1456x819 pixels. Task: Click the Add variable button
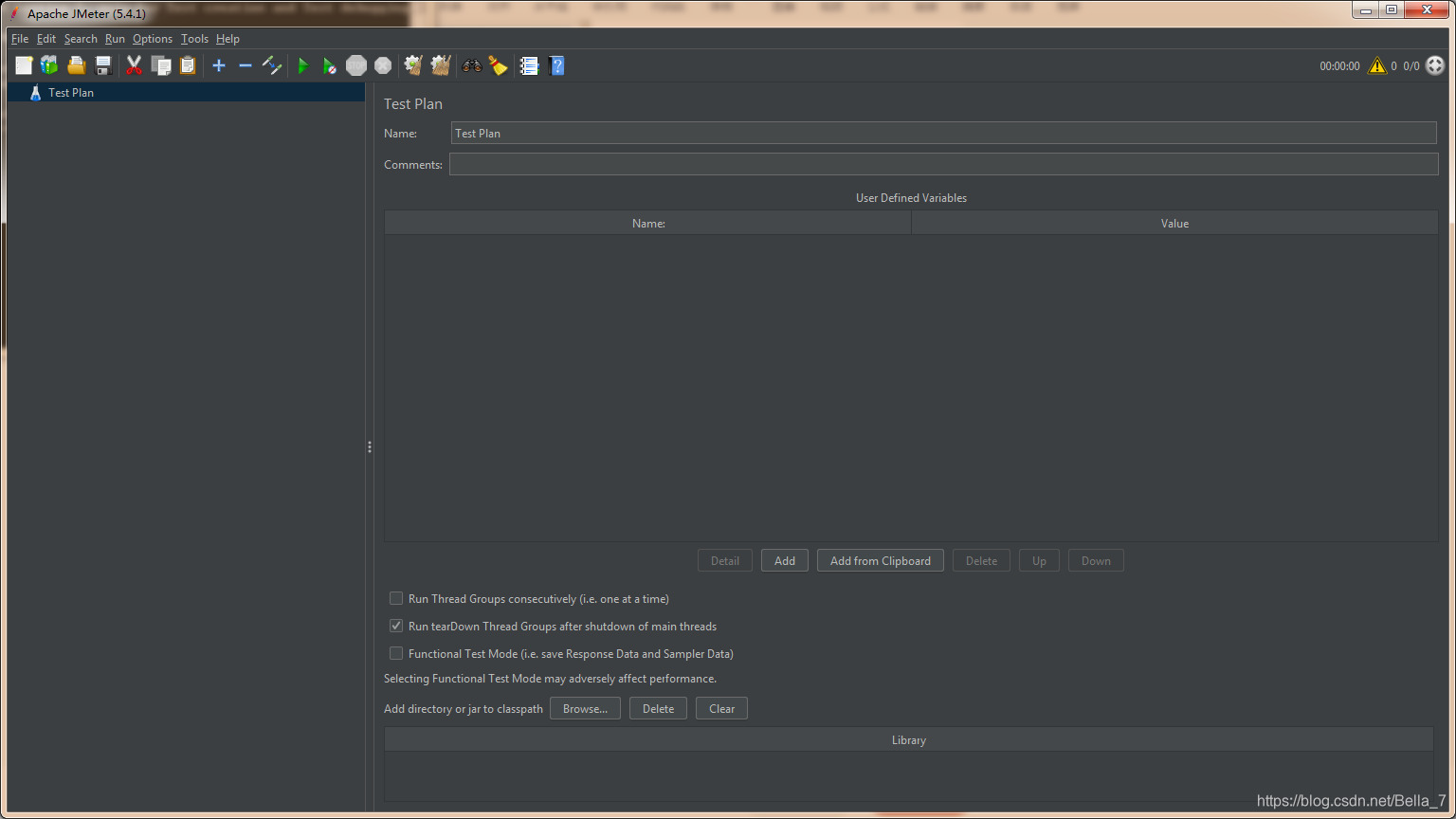pos(785,560)
